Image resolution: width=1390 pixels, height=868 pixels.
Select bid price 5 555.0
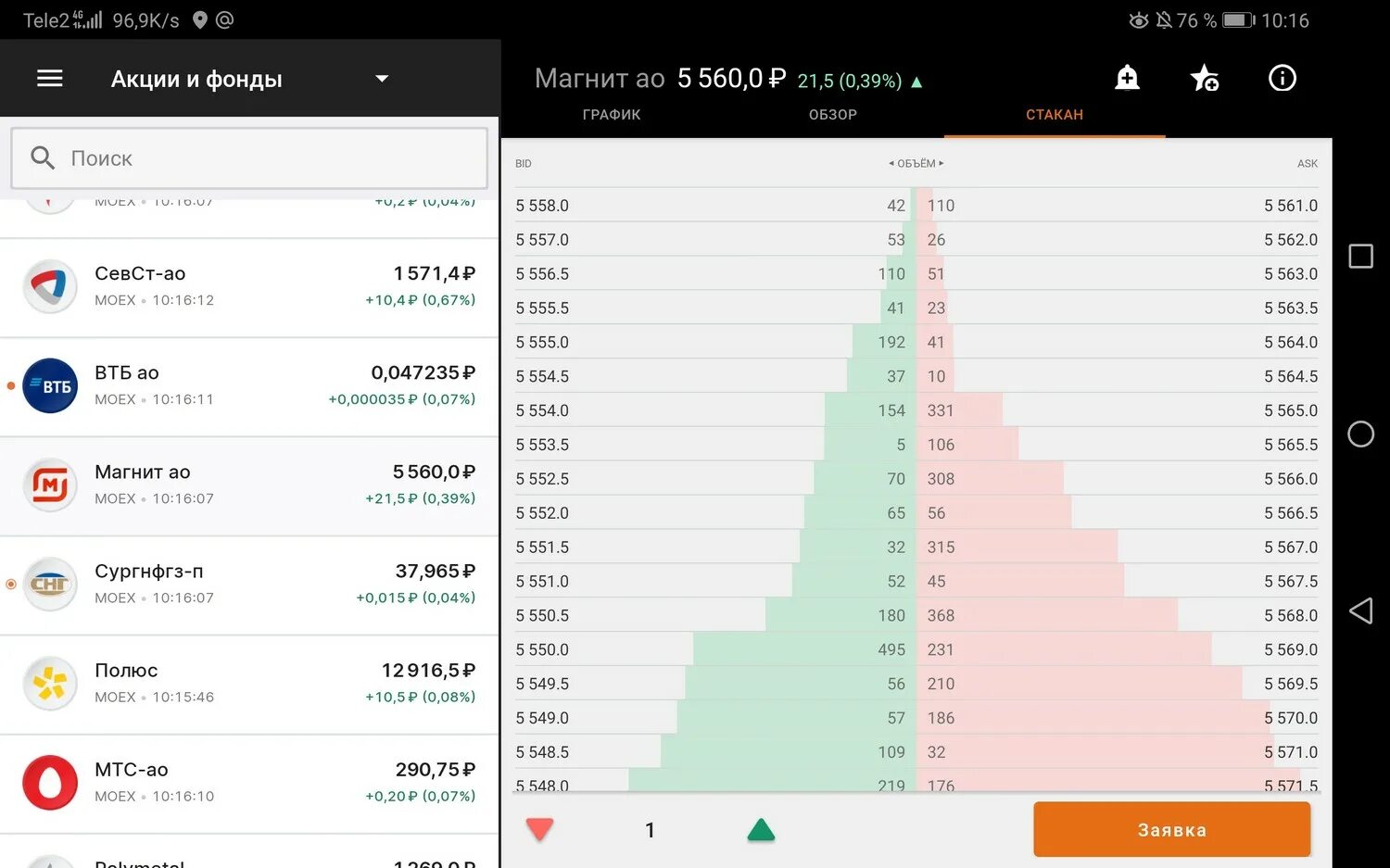pos(542,342)
